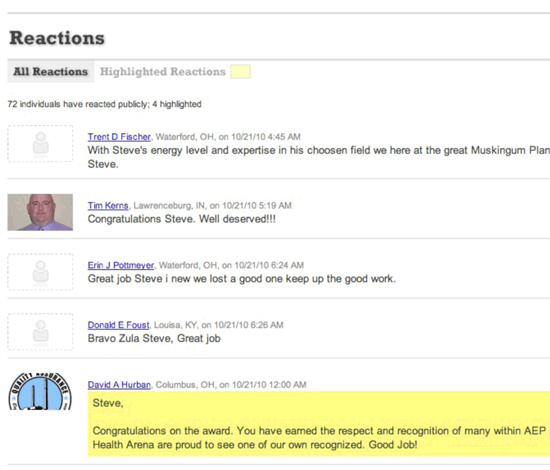Open the Highlighted Reactions tab
The image size is (550, 470).
(x=163, y=72)
